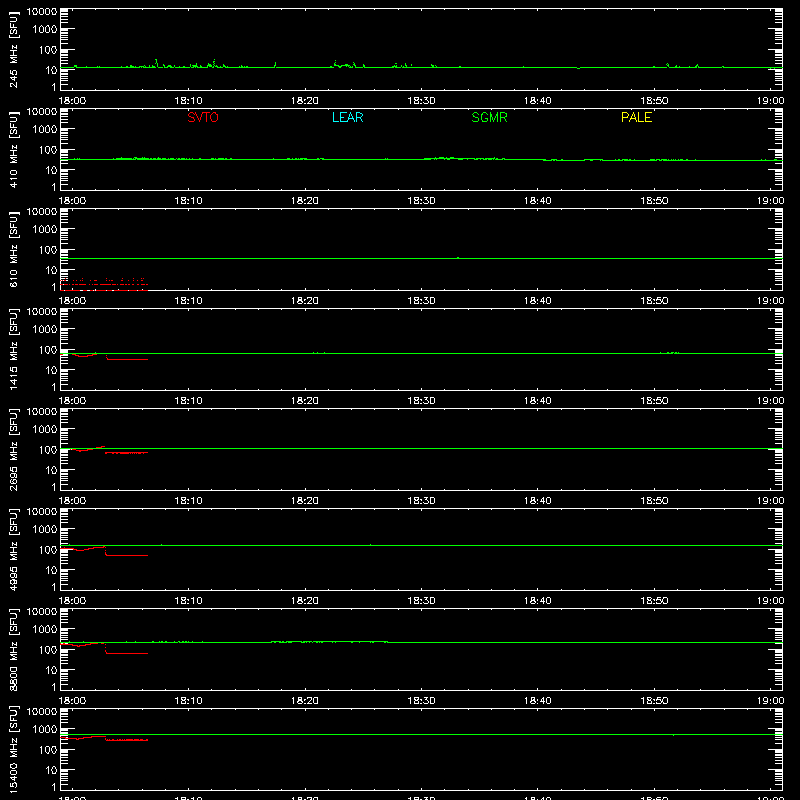Click the 1000 tick label in 410 MHz panel
The height and width of the screenshot is (800, 800).
[45, 130]
